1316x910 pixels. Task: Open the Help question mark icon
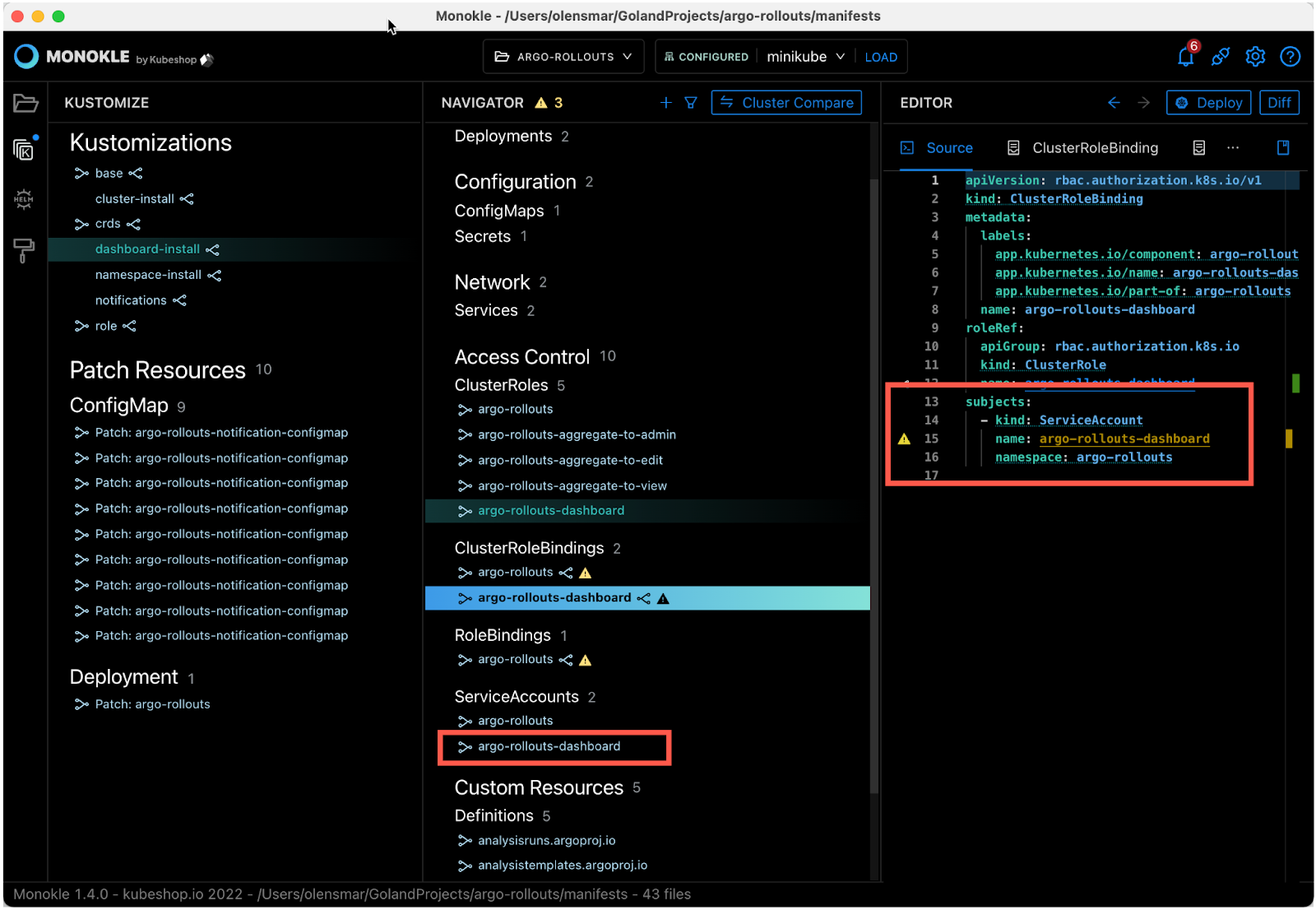coord(1291,57)
